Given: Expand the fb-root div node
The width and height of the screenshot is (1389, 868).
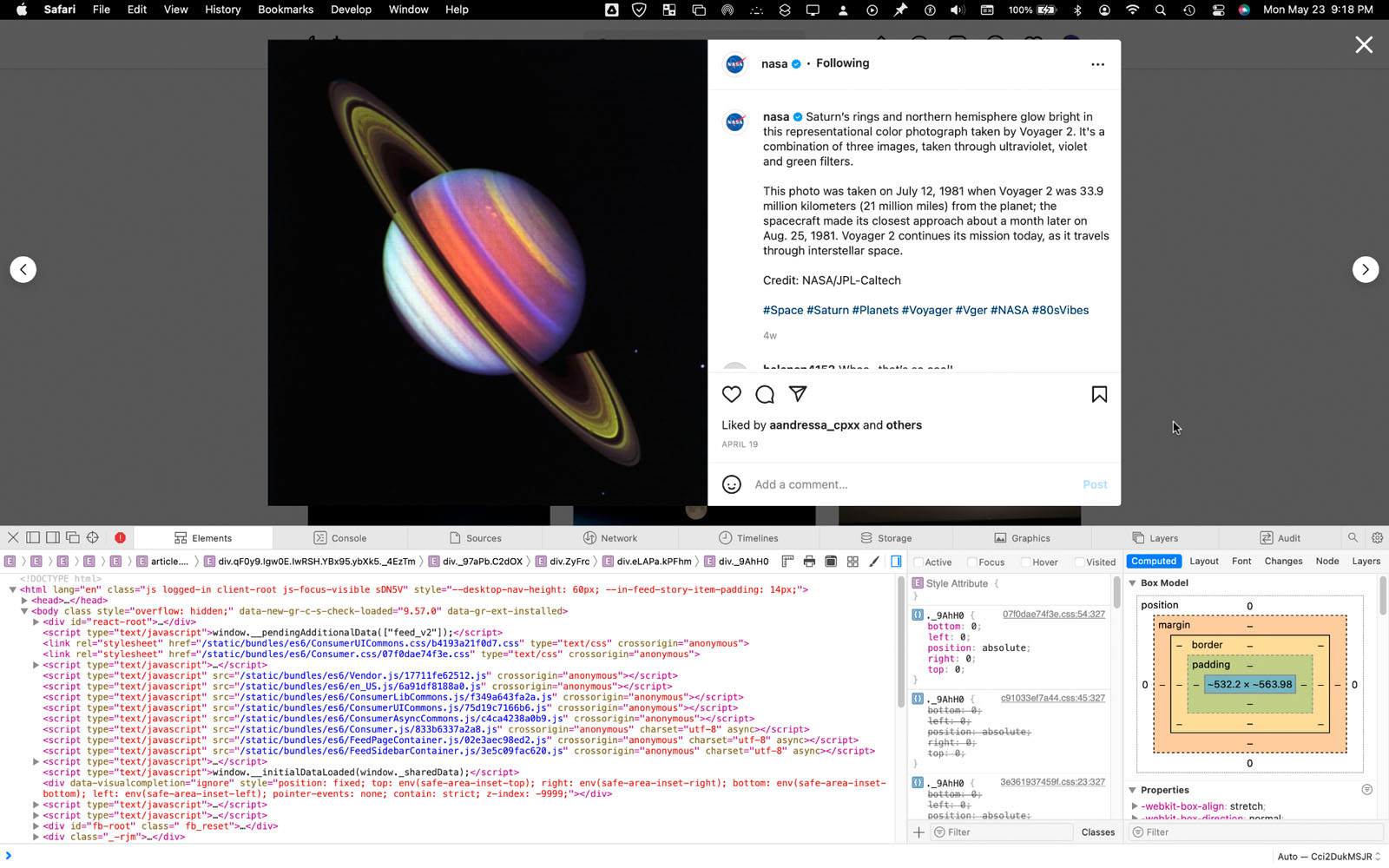Looking at the screenshot, I should point(36,826).
